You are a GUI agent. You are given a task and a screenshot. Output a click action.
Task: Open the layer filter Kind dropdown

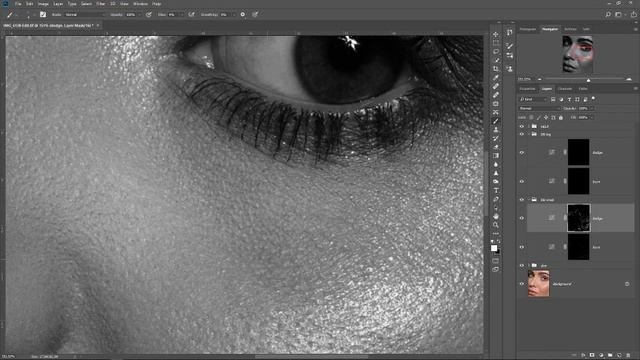[x=533, y=99]
